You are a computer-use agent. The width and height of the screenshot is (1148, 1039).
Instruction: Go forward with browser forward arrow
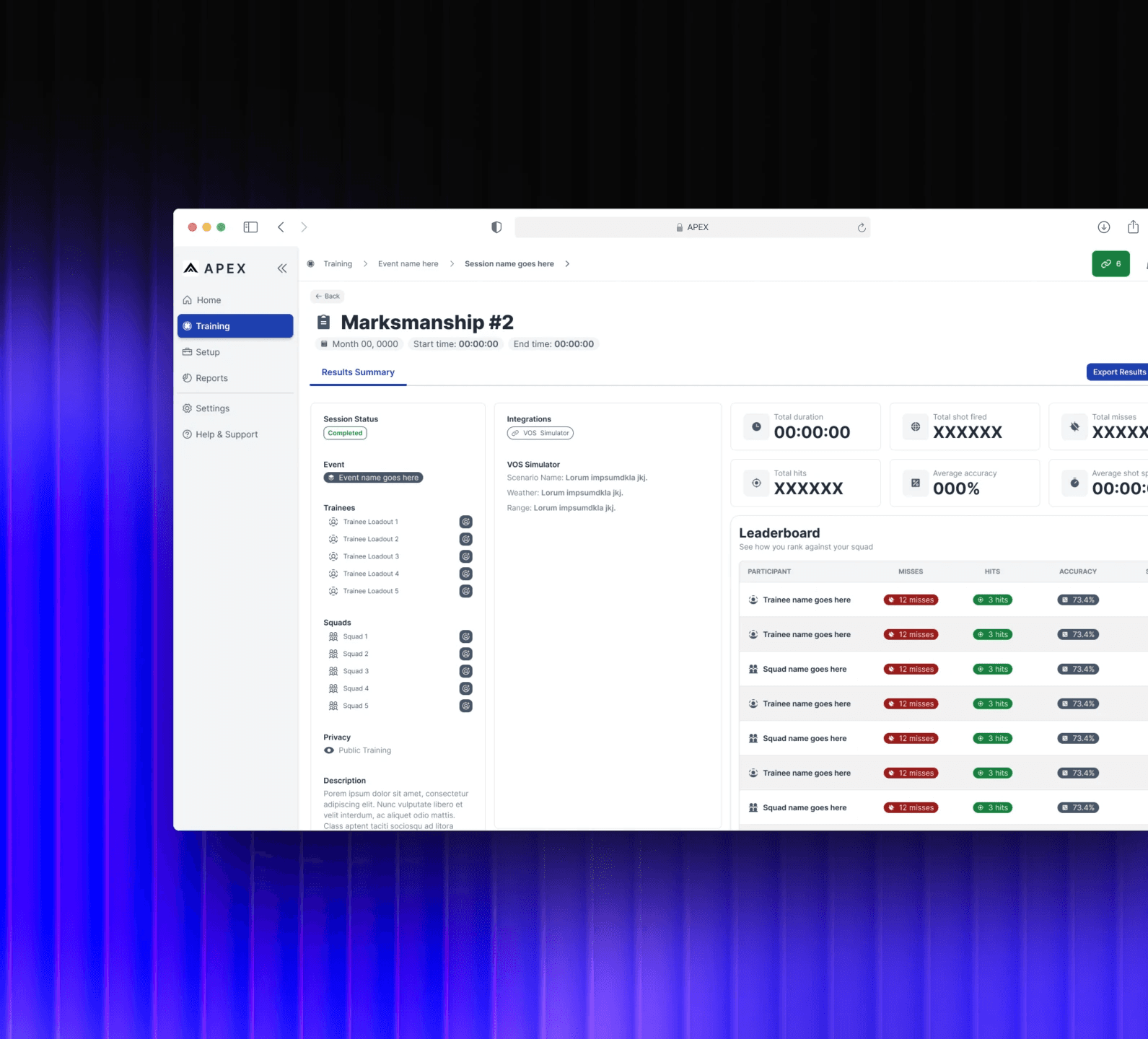[304, 227]
